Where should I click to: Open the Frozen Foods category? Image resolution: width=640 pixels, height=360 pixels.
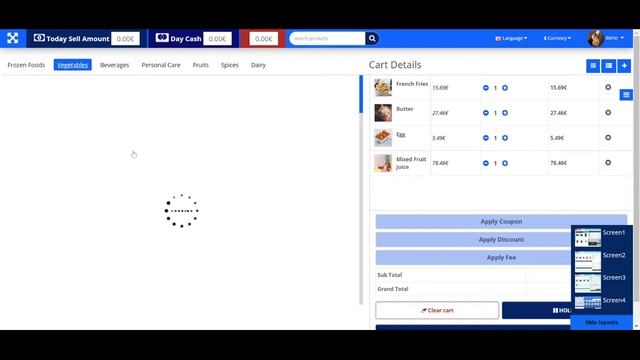[26, 65]
